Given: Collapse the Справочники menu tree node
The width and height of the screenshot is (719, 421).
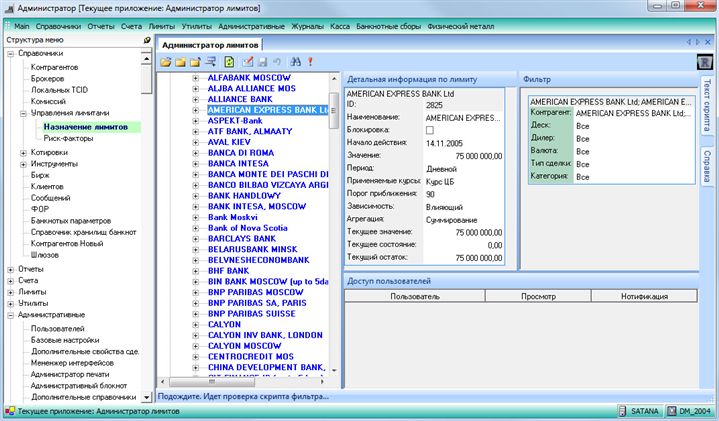Looking at the screenshot, I should coord(11,54).
